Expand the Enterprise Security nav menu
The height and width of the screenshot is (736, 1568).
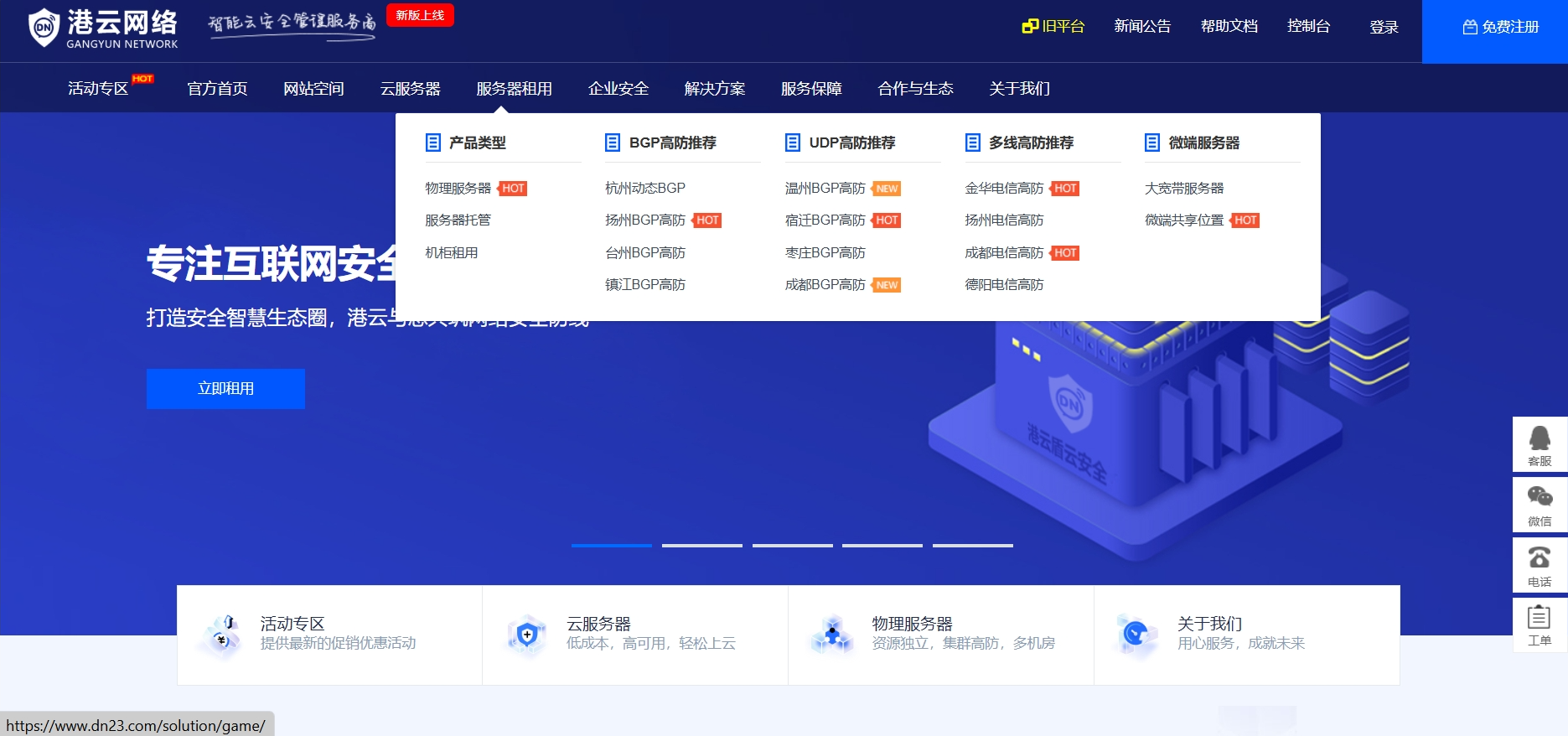(x=618, y=89)
